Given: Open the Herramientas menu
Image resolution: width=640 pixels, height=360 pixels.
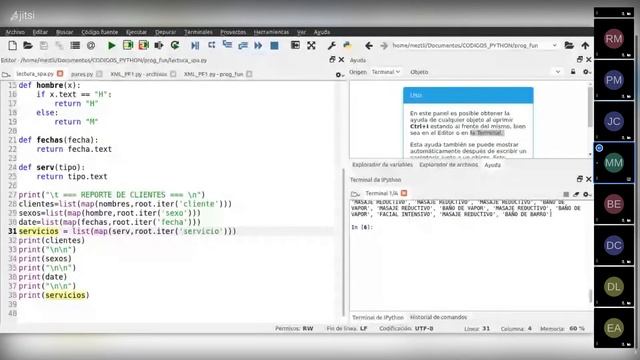Looking at the screenshot, I should pos(271,32).
